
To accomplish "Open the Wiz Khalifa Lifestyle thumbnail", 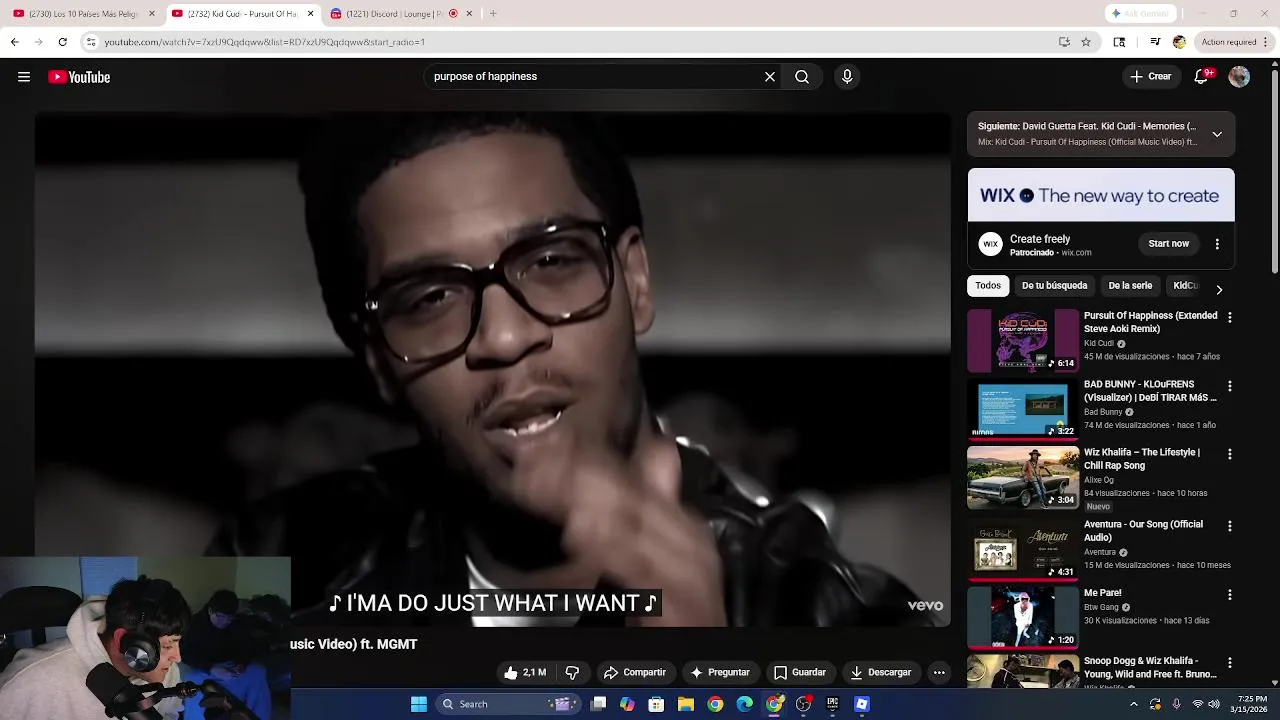I will pyautogui.click(x=1023, y=478).
